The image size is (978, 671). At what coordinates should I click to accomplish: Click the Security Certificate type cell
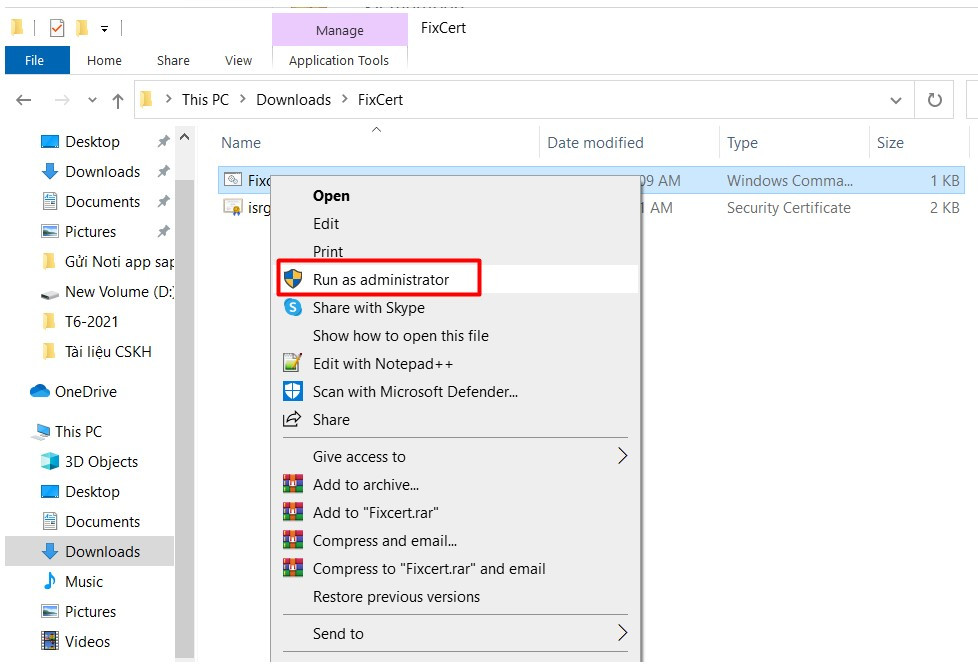(788, 208)
